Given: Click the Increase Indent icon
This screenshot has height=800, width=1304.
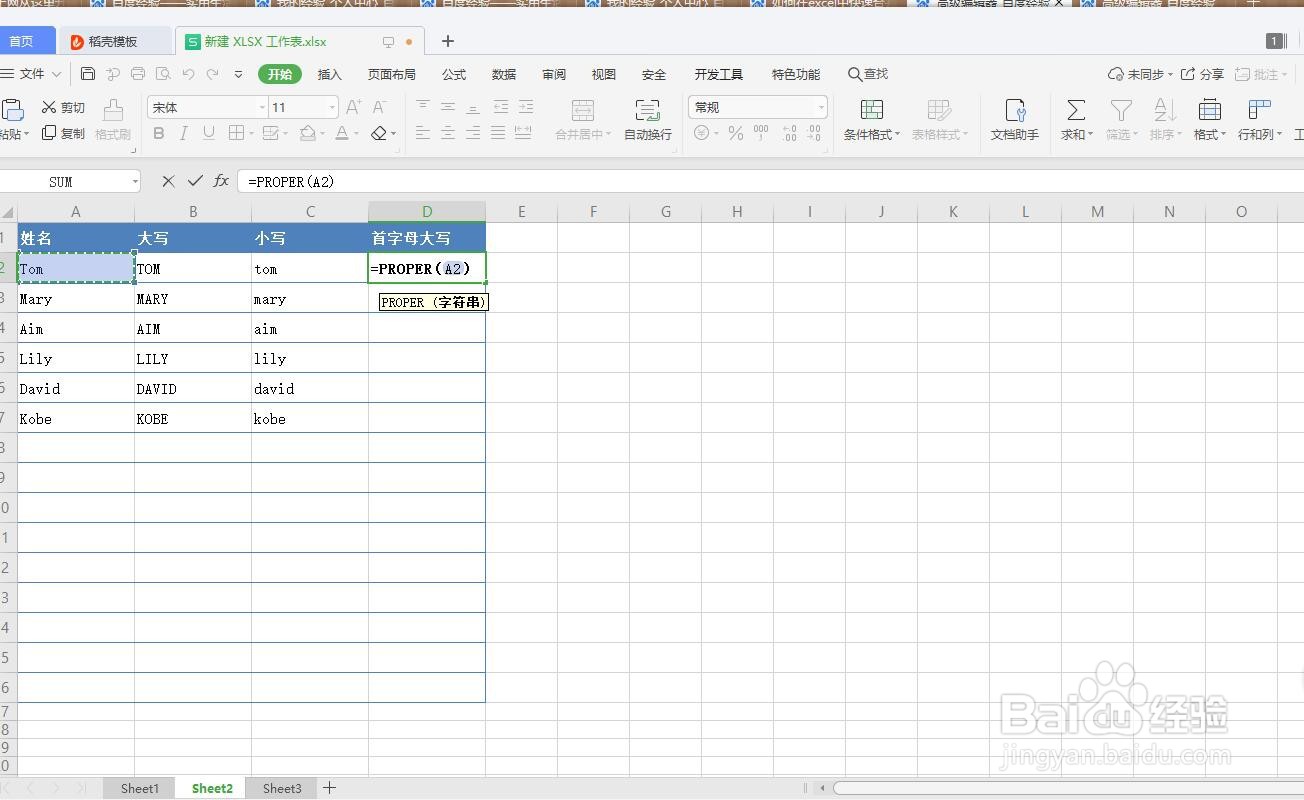Looking at the screenshot, I should pyautogui.click(x=526, y=107).
